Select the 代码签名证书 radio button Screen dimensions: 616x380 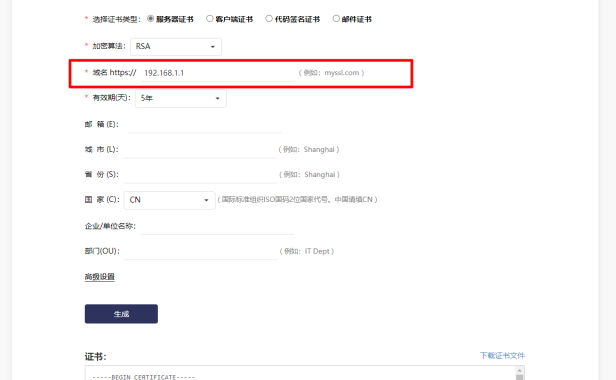[x=269, y=18]
